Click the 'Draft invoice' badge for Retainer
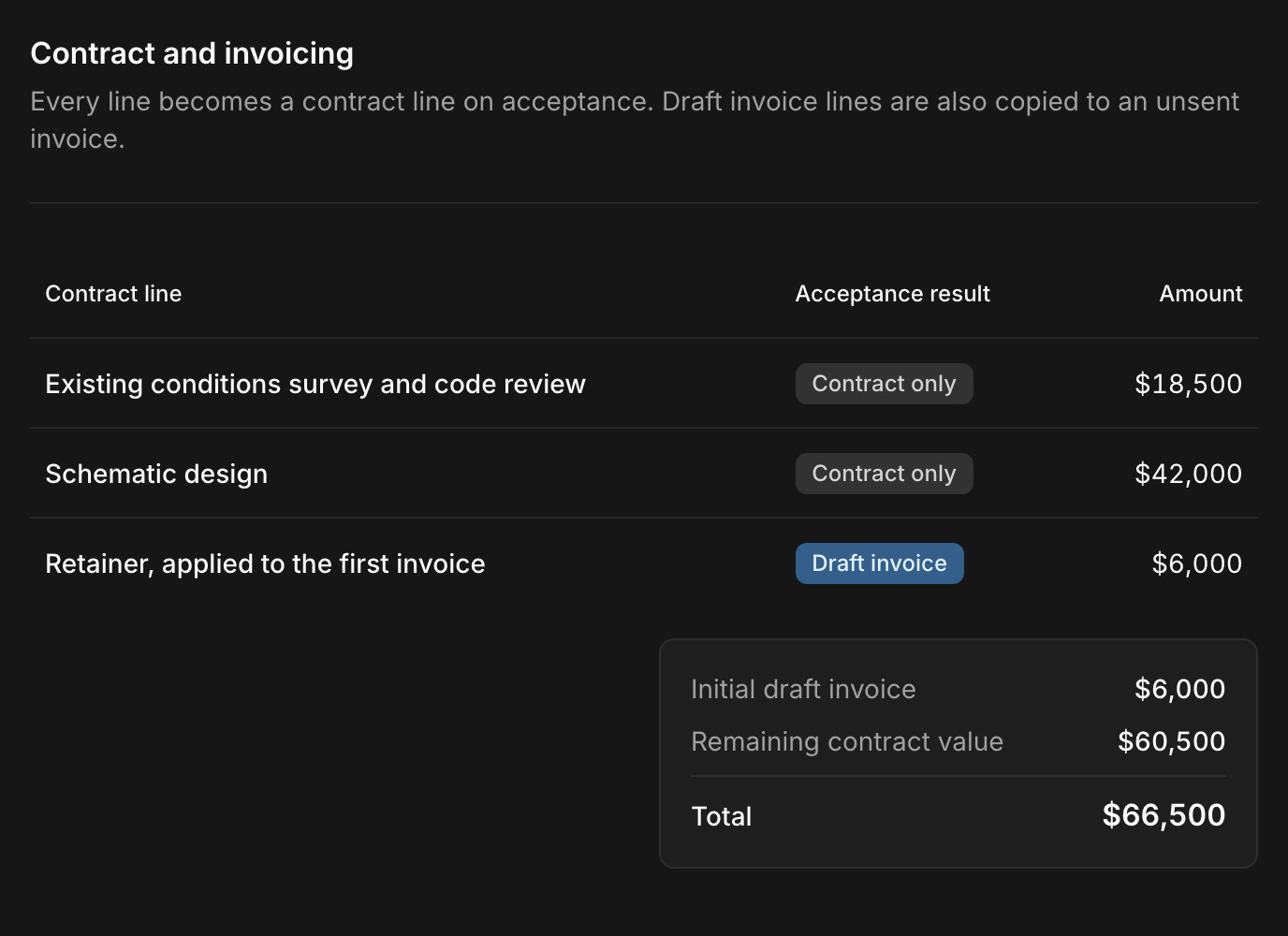Viewport: 1288px width, 936px height. [x=879, y=563]
